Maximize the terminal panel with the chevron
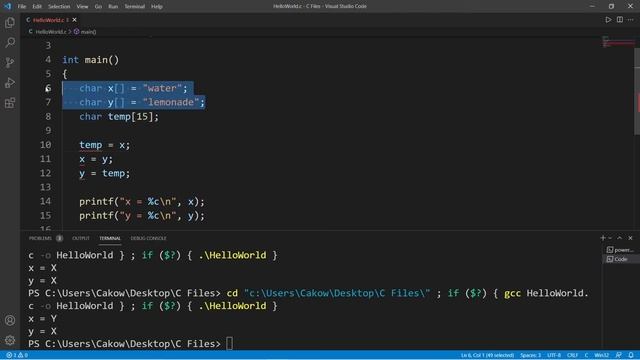 pyautogui.click(x=620, y=238)
